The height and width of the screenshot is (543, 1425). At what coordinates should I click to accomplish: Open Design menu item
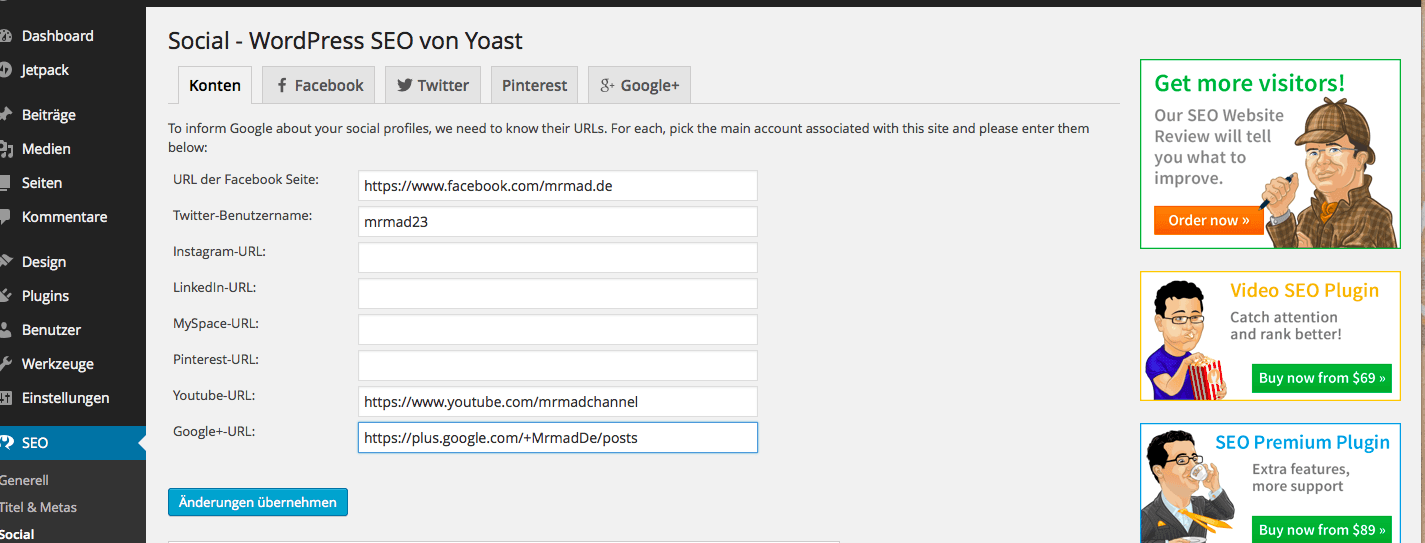pyautogui.click(x=44, y=262)
